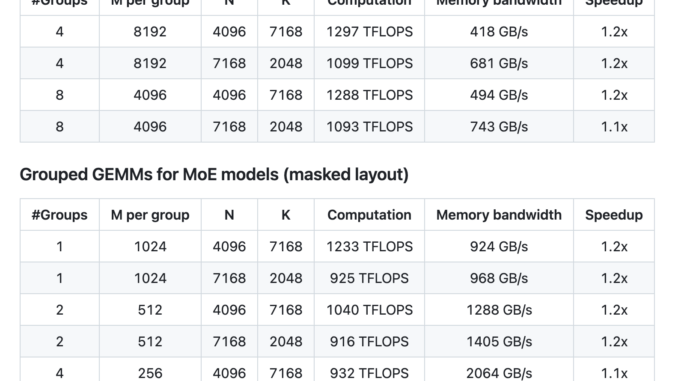Click the '1405 GB/s' bandwidth cell
This screenshot has height=381, width=678.
point(499,341)
